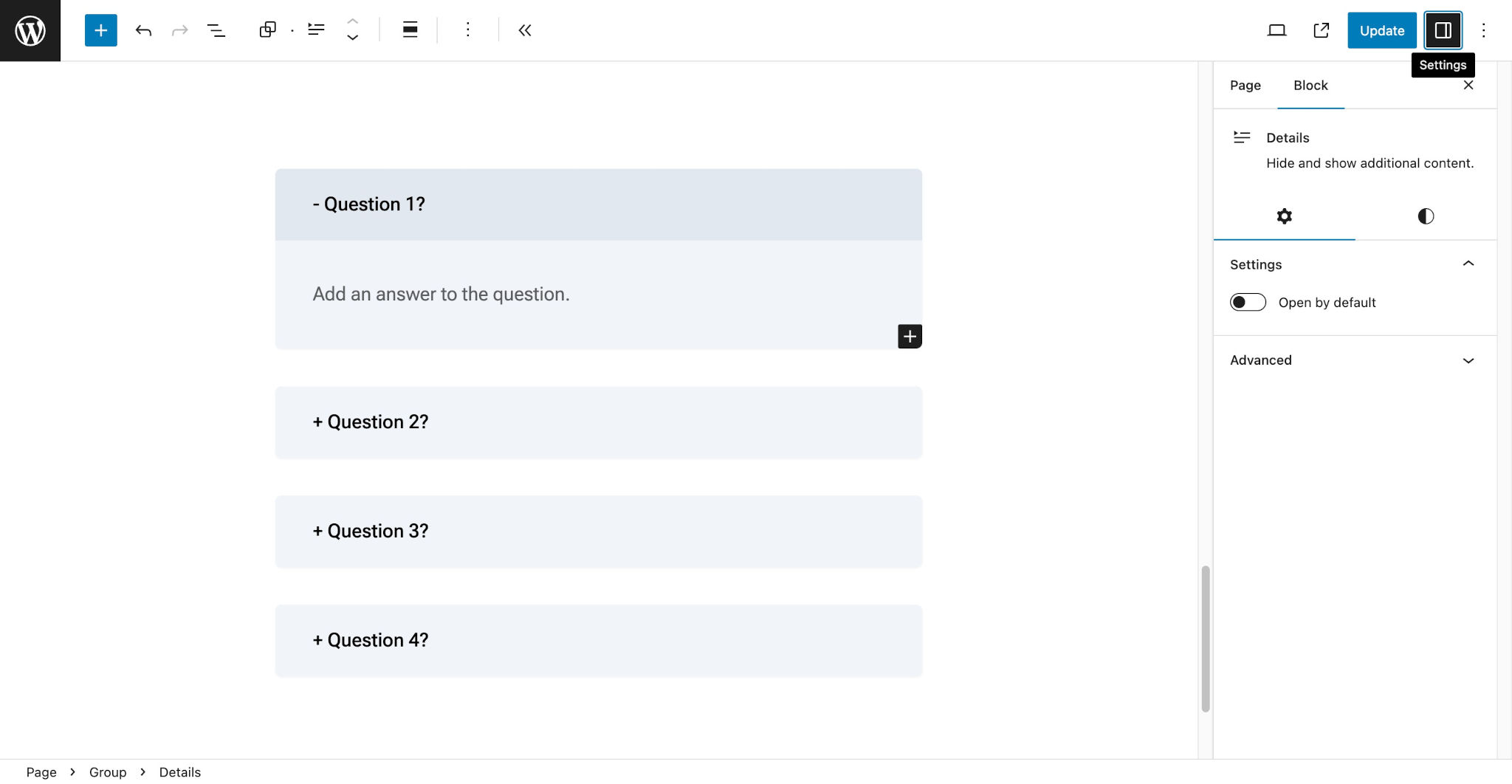Image resolution: width=1512 pixels, height=784 pixels.
Task: Expand the Question 2 details block
Action: (599, 422)
